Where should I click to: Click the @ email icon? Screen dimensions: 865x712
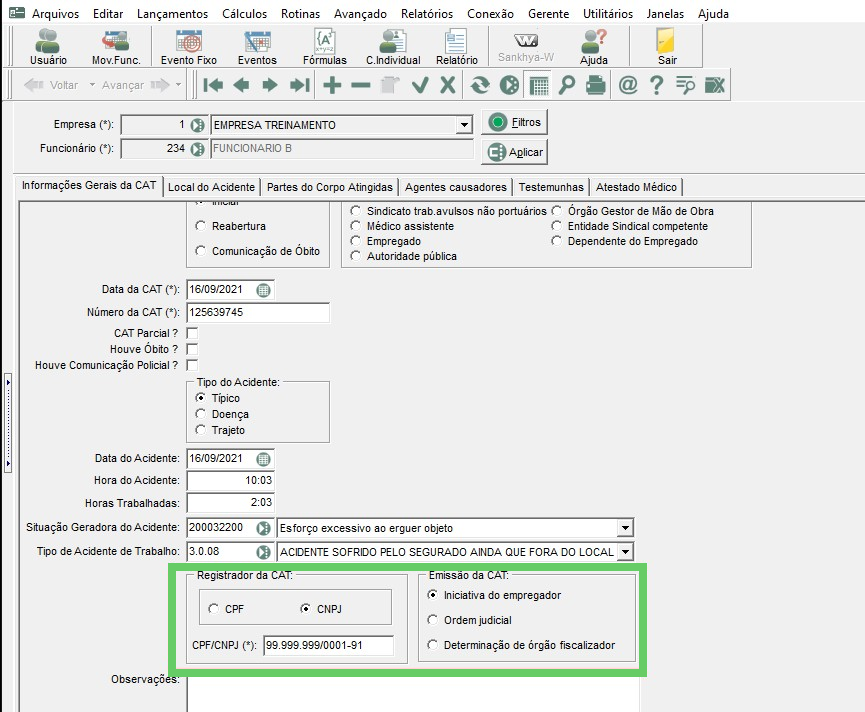tap(628, 85)
